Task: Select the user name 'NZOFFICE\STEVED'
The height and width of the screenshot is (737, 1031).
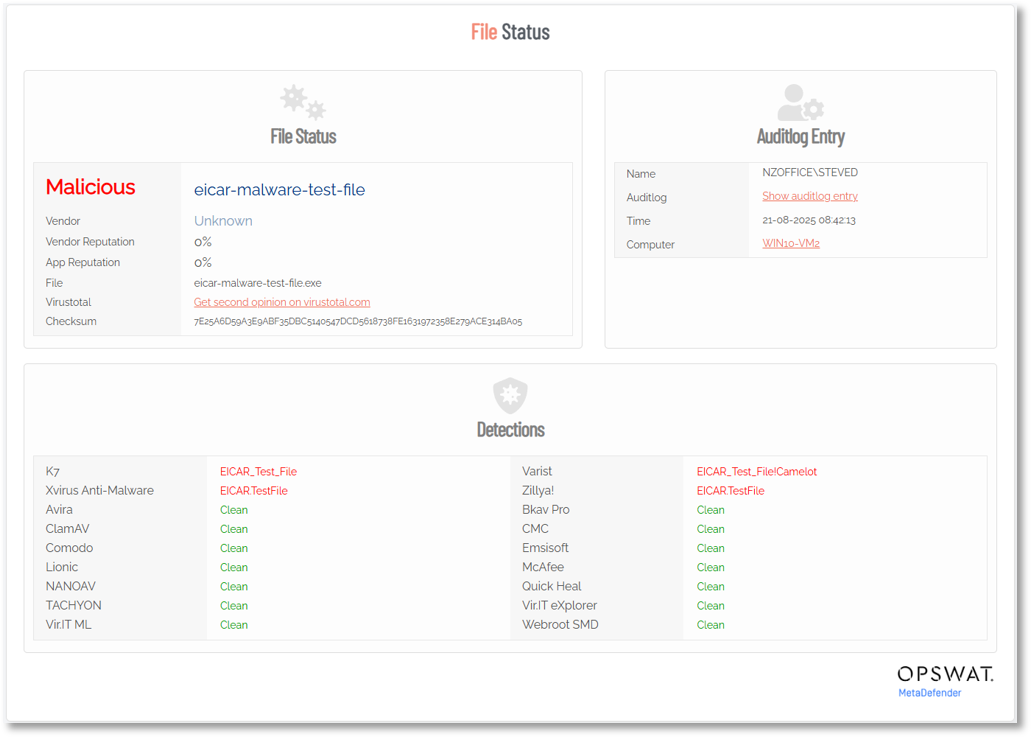Action: tap(810, 172)
